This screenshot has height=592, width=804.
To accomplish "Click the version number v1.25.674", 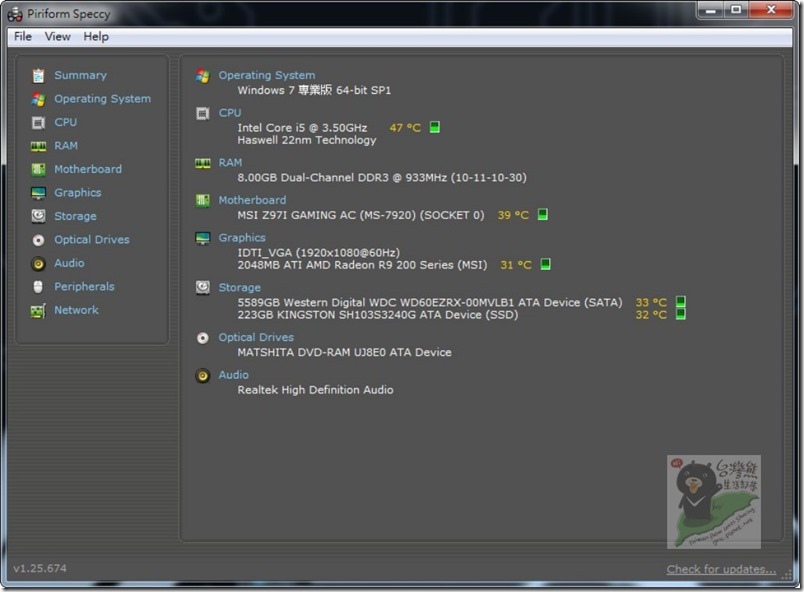I will tap(40, 568).
